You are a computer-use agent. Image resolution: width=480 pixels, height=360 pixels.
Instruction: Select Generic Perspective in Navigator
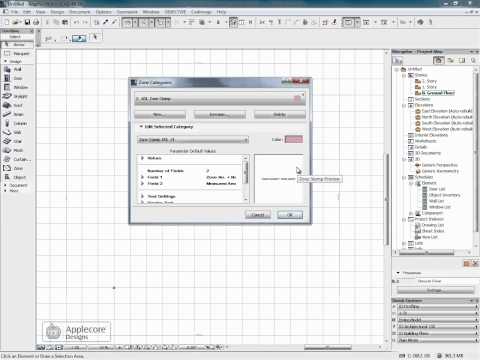[x=439, y=165]
